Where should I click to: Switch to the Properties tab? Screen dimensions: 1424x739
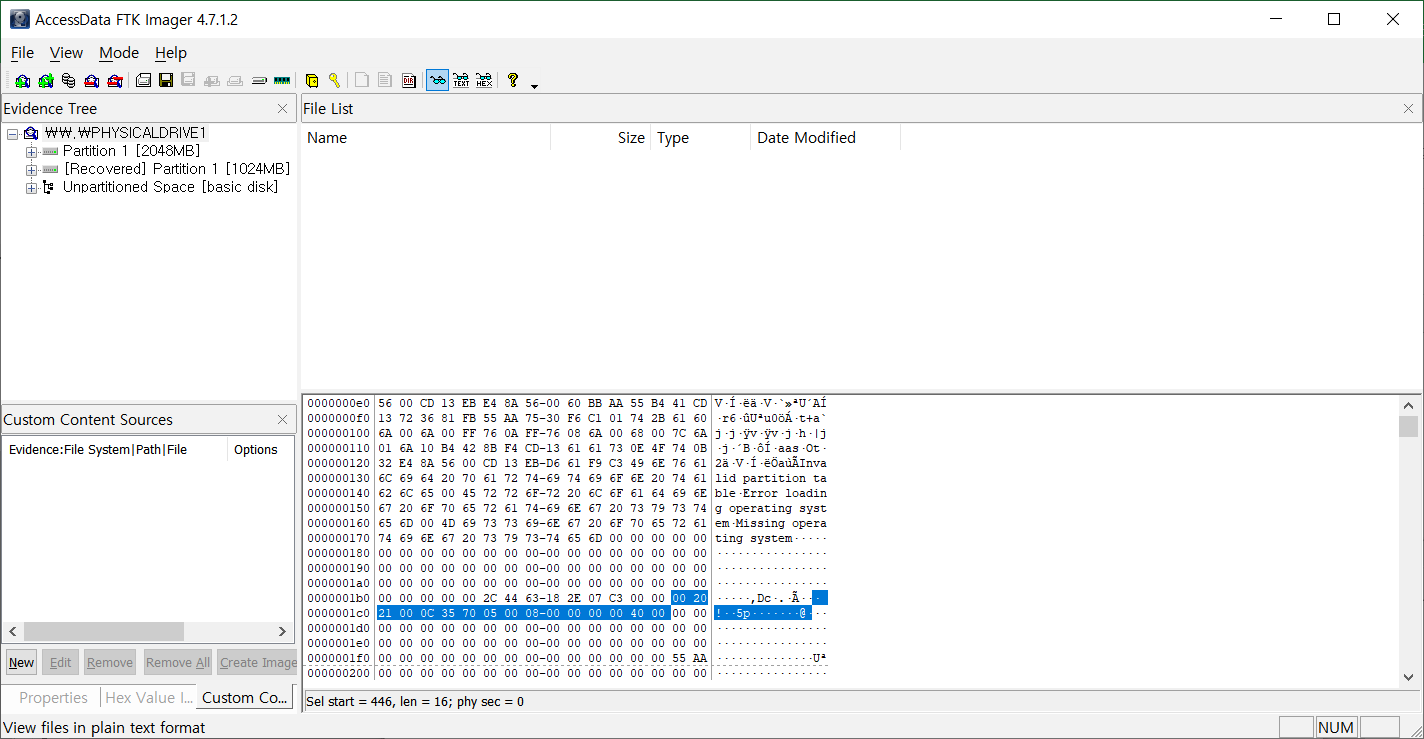pos(53,698)
